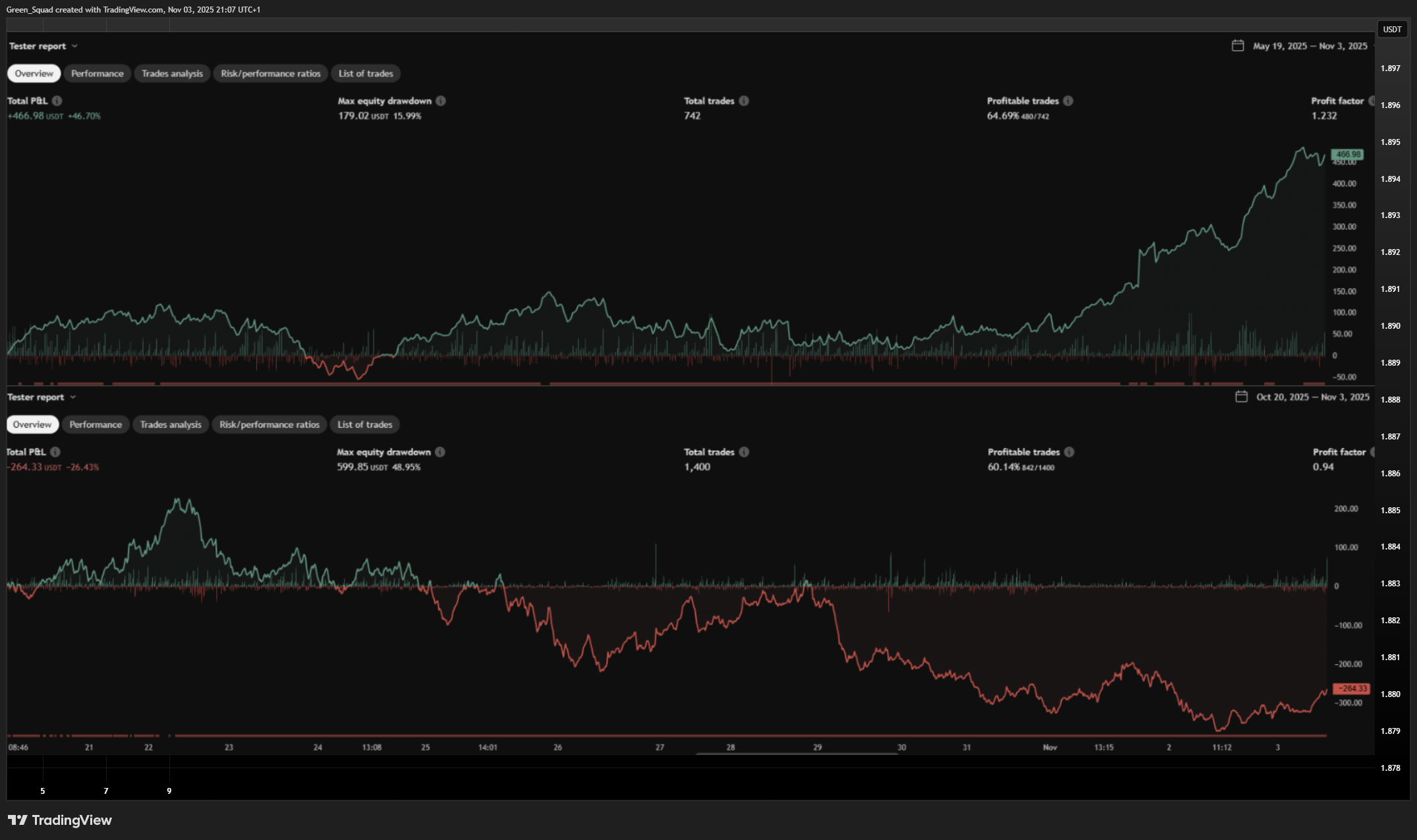Click info icon next to bottom Max equity drawdown
This screenshot has width=1417, height=840.
click(440, 452)
